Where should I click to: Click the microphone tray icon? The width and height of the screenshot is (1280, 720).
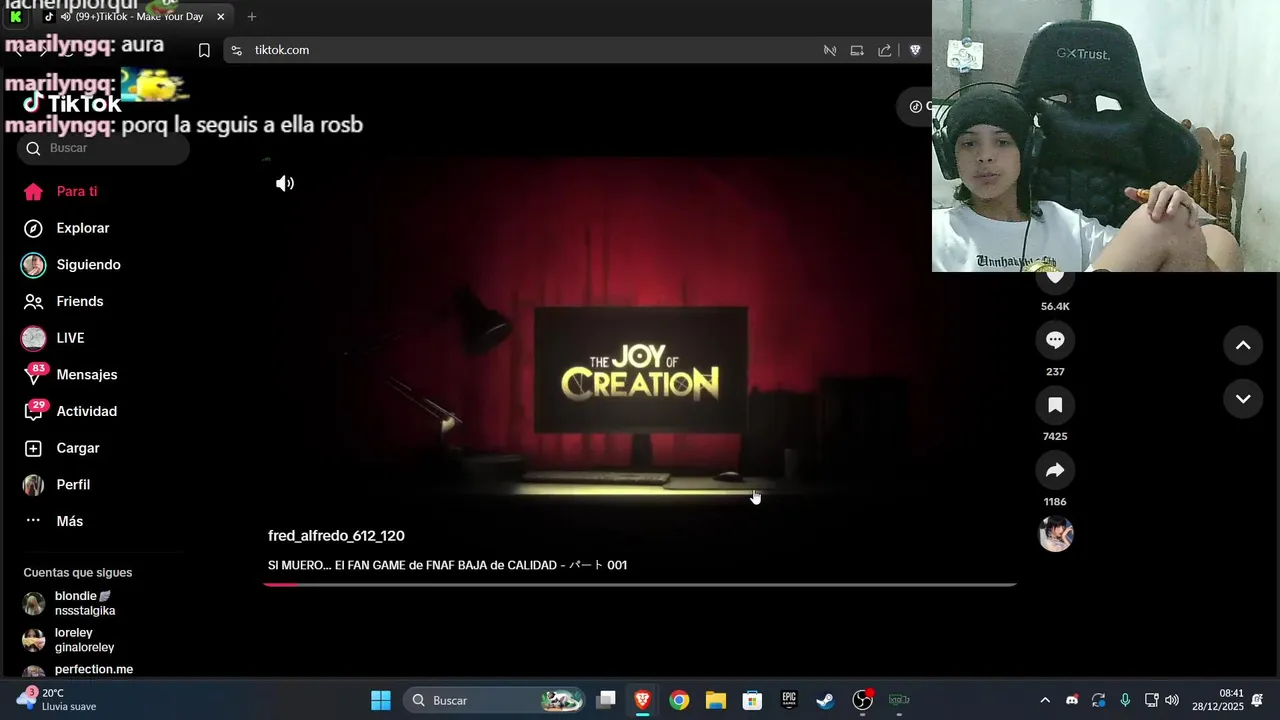[x=1125, y=700]
